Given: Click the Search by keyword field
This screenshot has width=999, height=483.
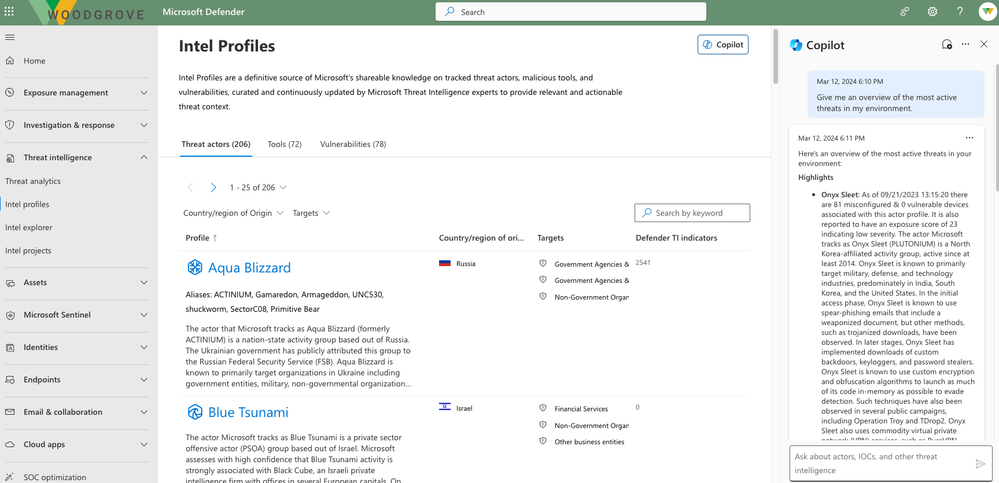Looking at the screenshot, I should pyautogui.click(x=692, y=213).
